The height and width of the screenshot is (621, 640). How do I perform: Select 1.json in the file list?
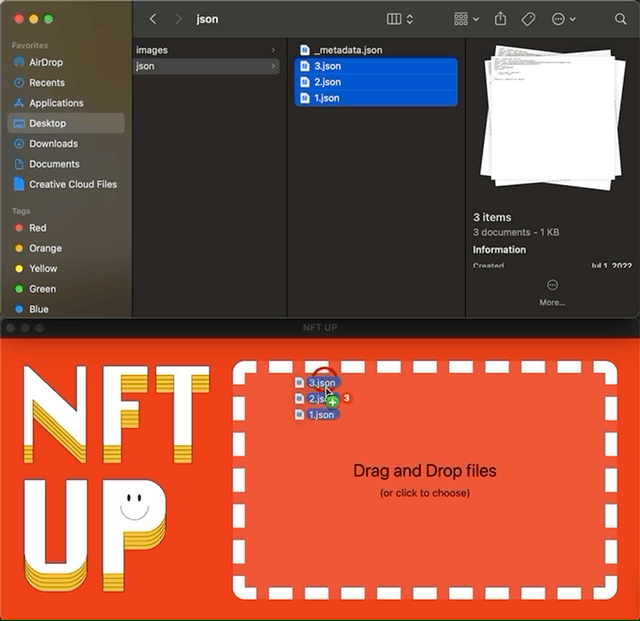376,98
